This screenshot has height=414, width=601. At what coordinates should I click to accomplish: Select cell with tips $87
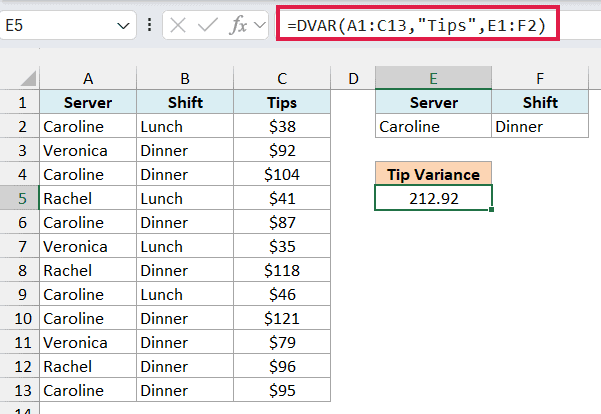coord(282,222)
